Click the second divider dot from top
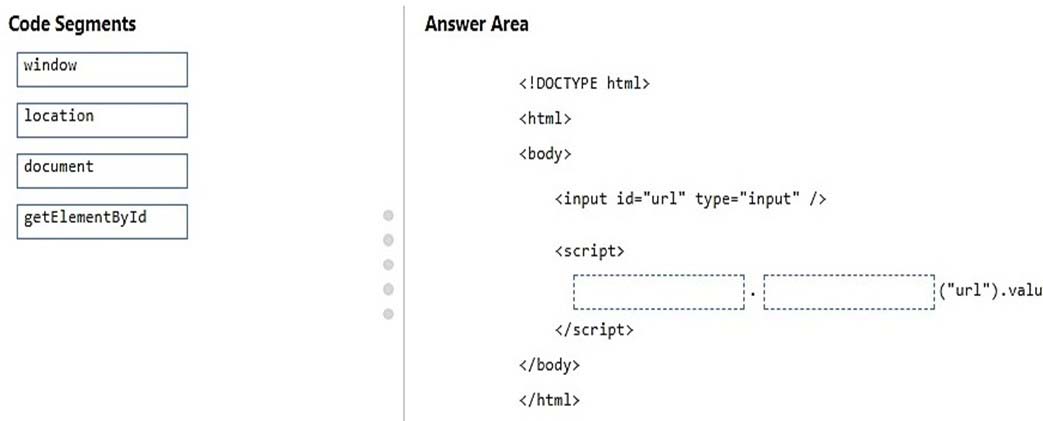Image resolution: width=1043 pixels, height=421 pixels. [388, 240]
